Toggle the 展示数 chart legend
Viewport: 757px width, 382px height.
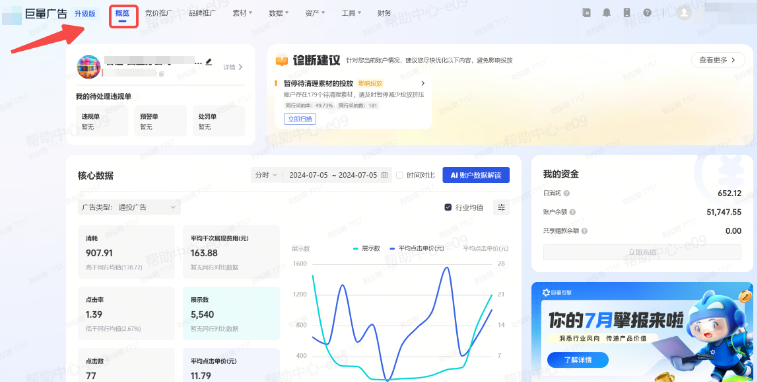coord(366,248)
